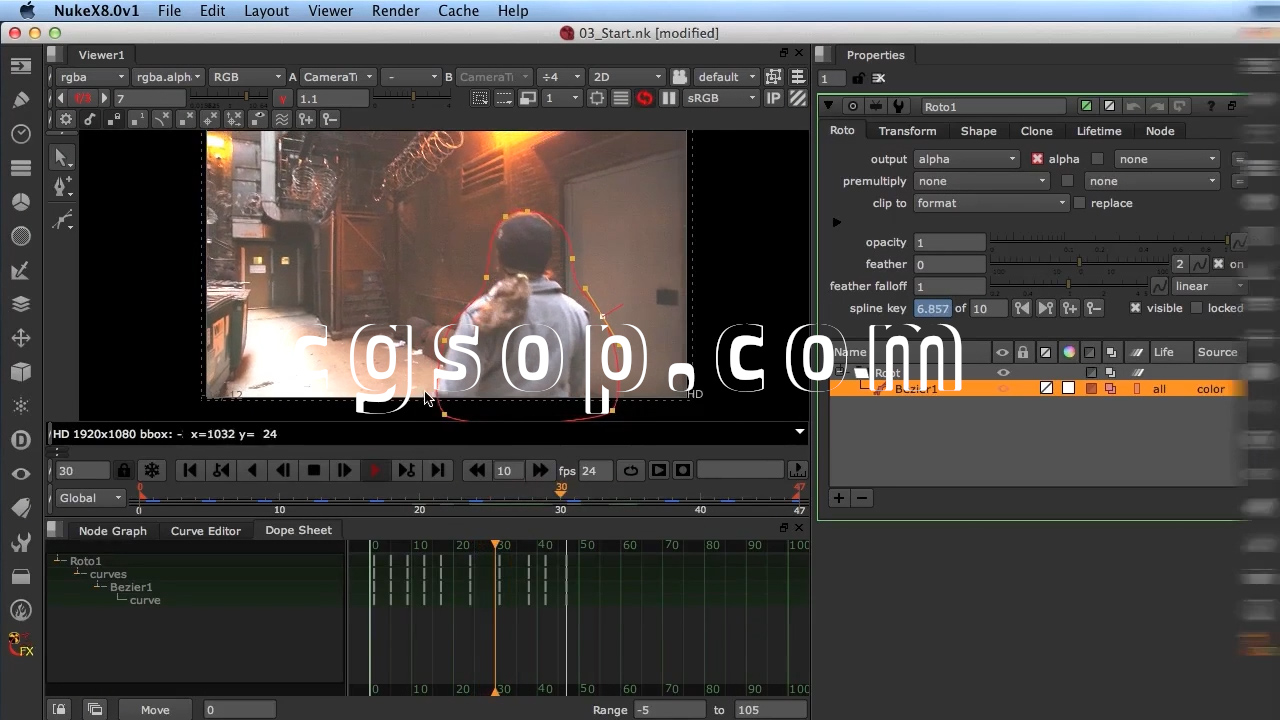Click the viewer gain slider handle

pos(246,98)
